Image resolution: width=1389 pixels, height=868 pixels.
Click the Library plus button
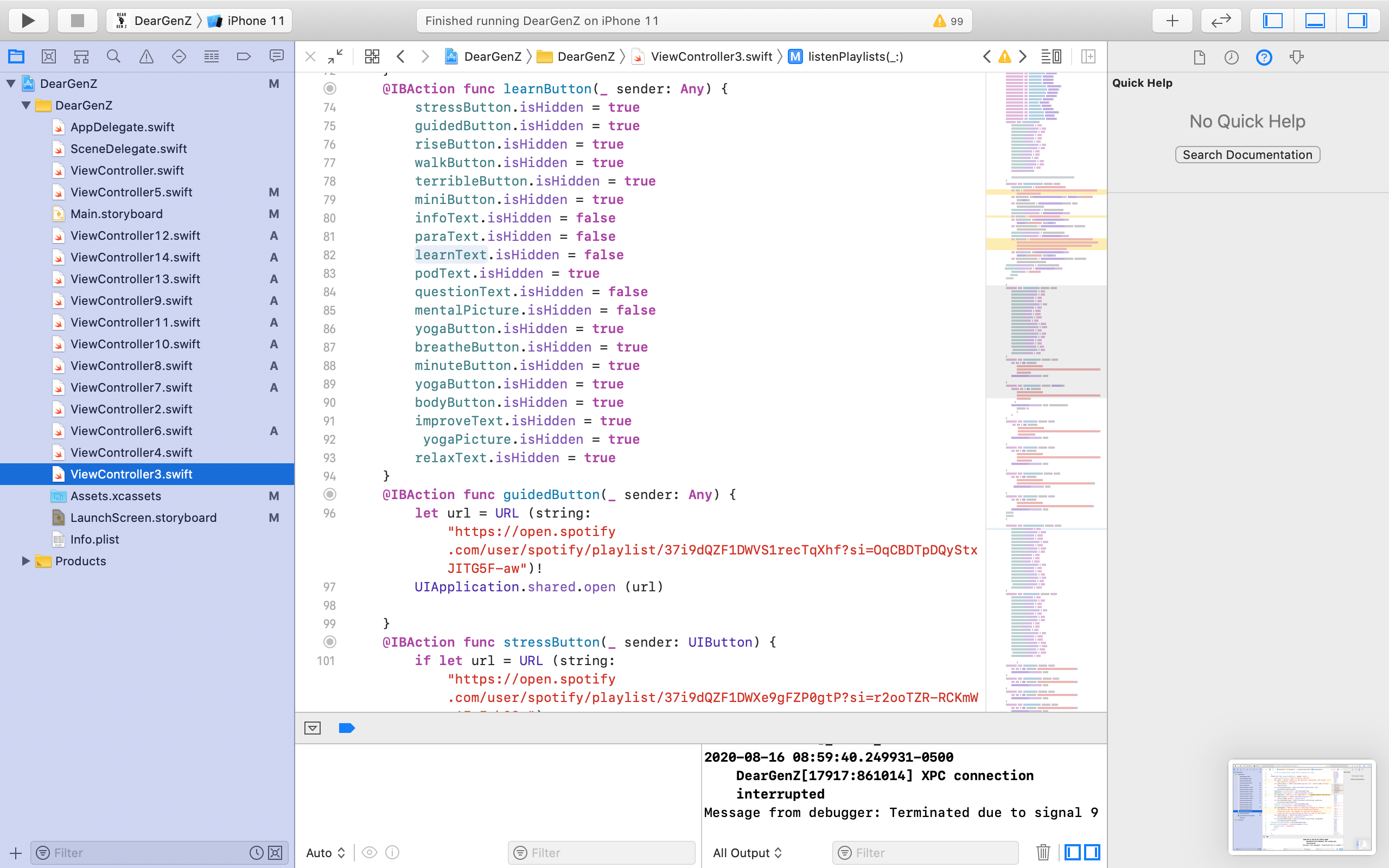point(1172,21)
